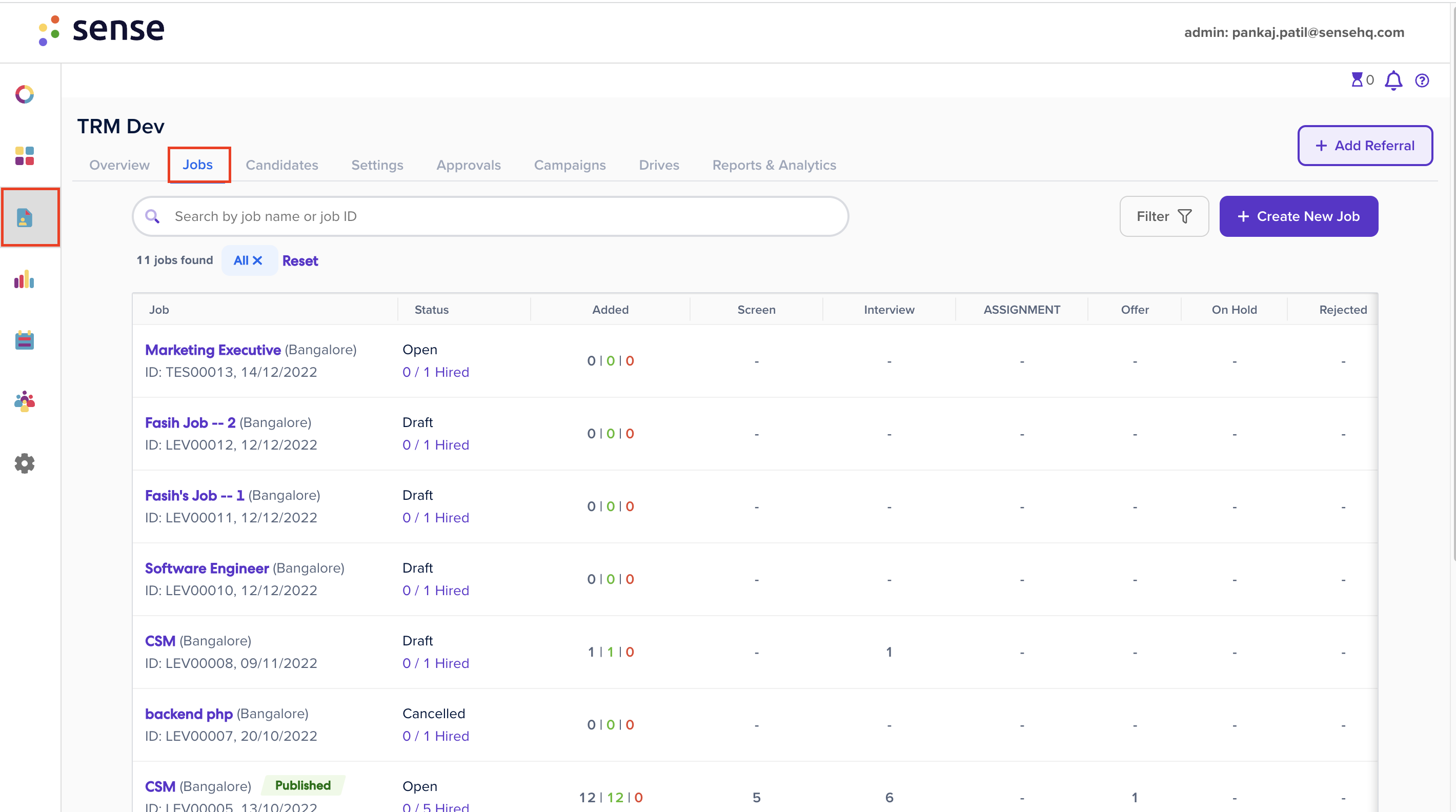The height and width of the screenshot is (812, 1456).
Task: Open the CSM job with ID LEV00008
Action: (160, 641)
